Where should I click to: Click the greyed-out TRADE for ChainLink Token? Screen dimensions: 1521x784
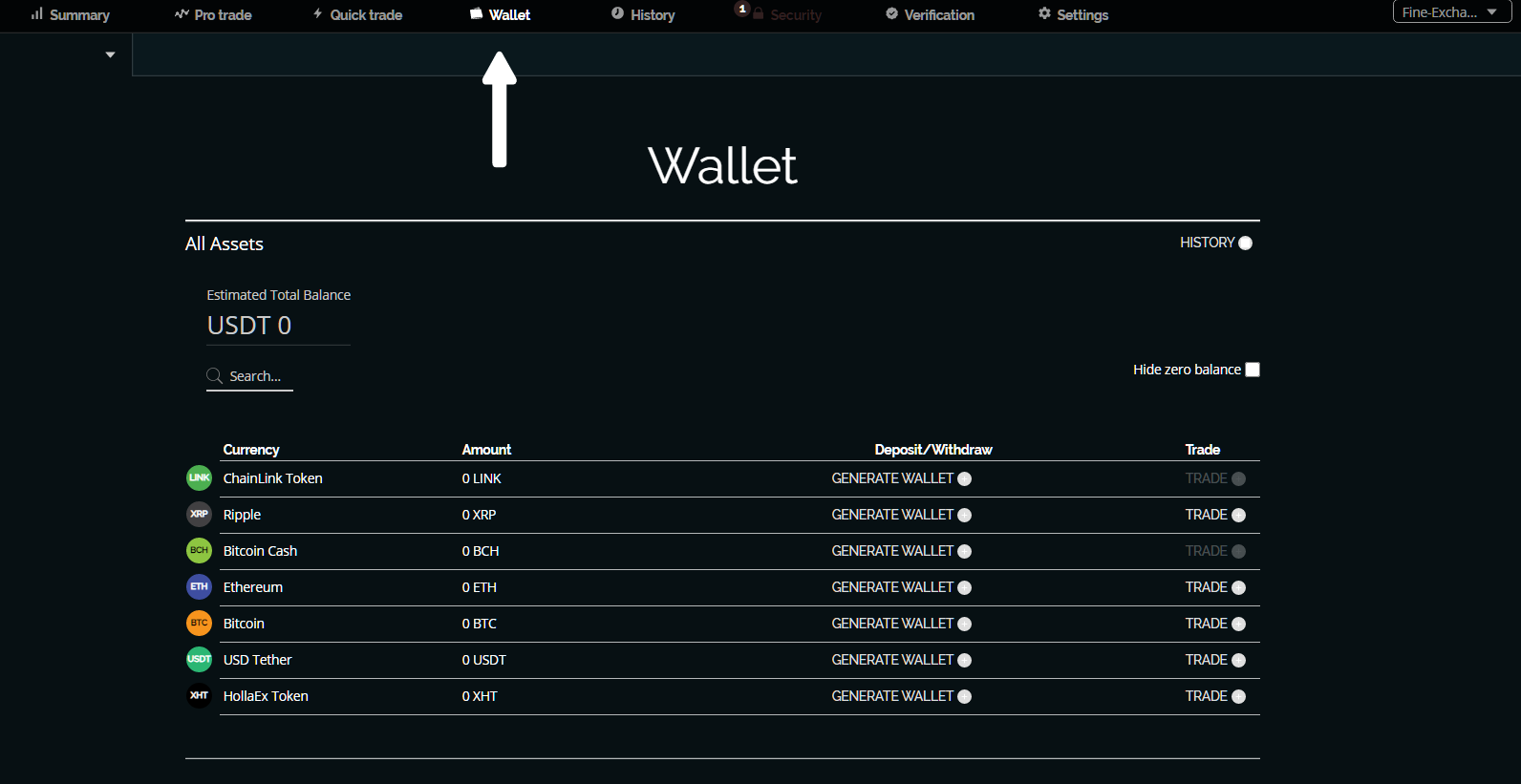(1215, 478)
